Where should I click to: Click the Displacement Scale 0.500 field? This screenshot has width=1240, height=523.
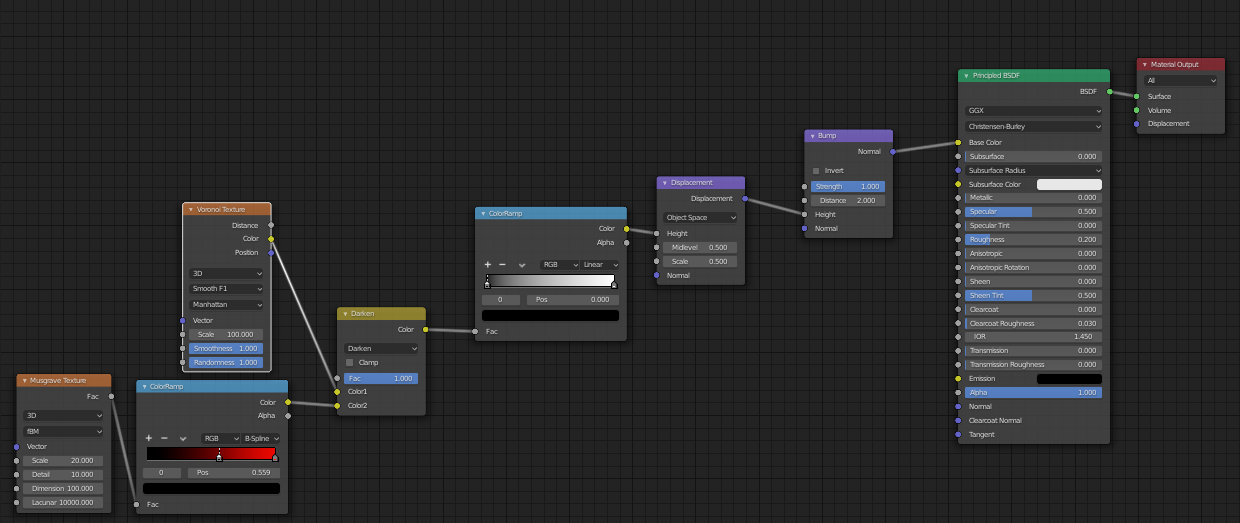click(x=701, y=261)
